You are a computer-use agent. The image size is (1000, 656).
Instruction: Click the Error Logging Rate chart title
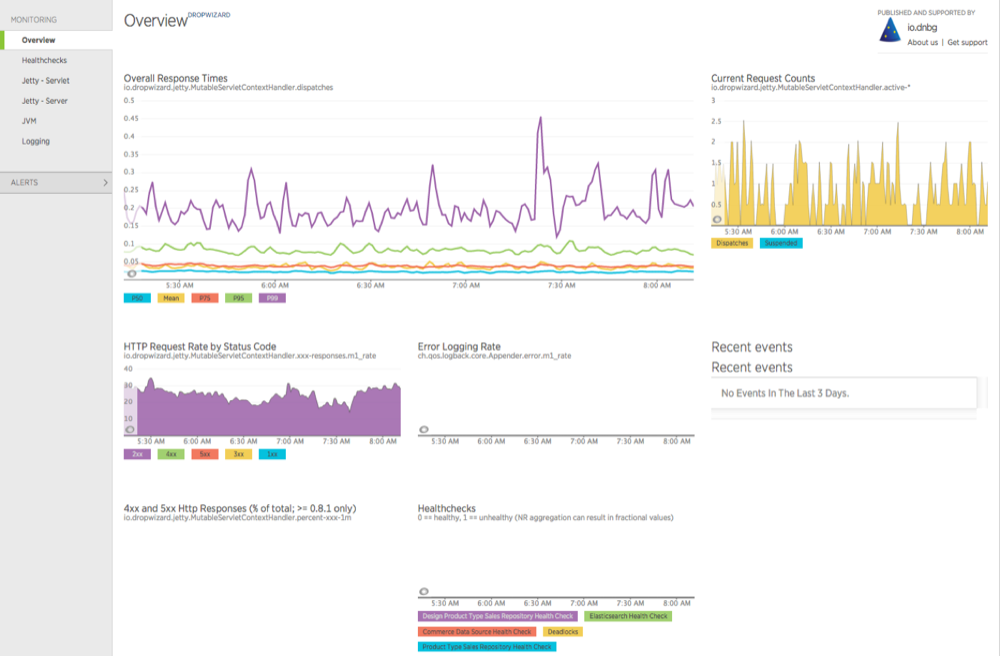[459, 347]
